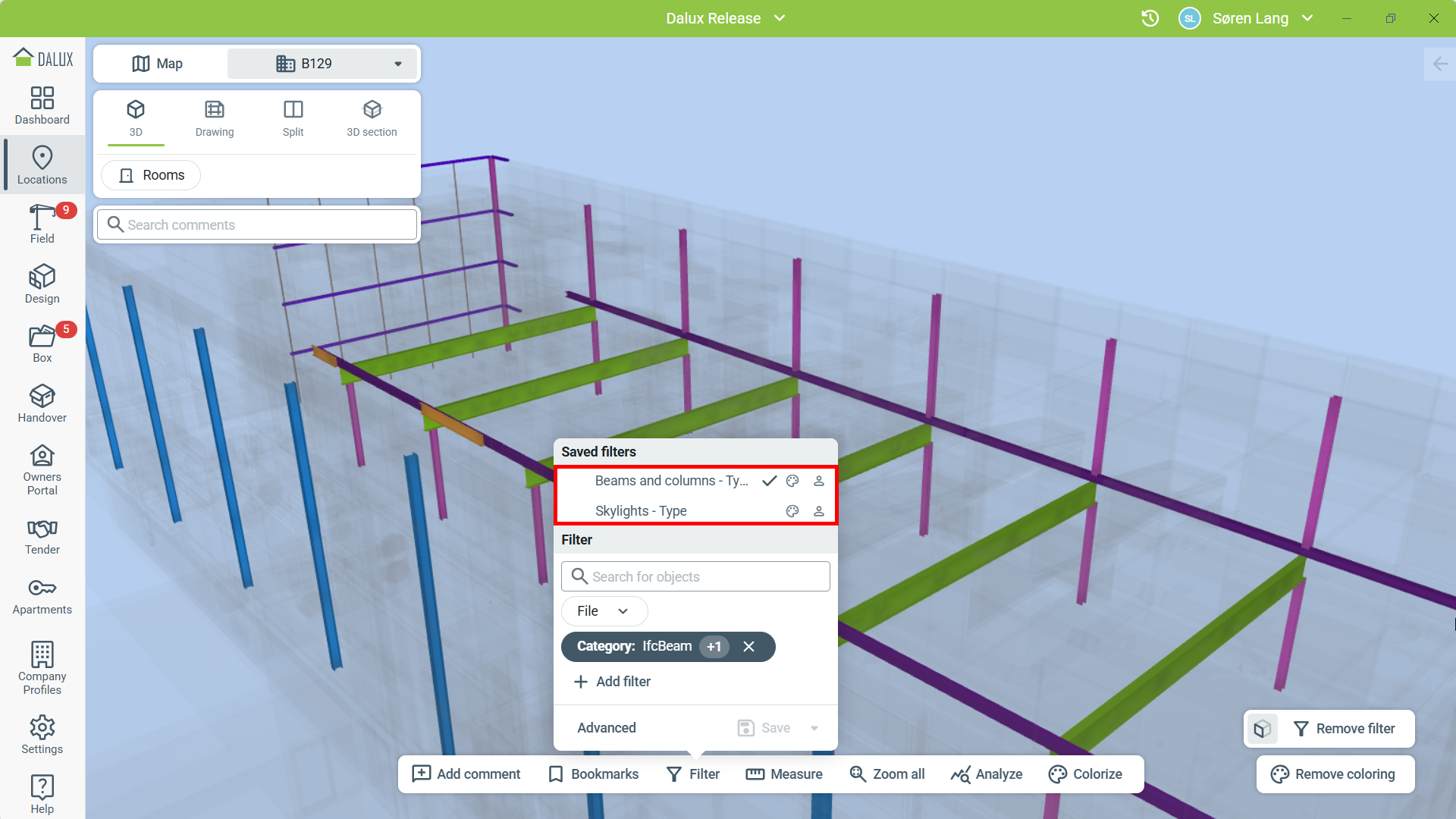Click the SL user avatar
The width and height of the screenshot is (1456, 819).
tap(1190, 18)
